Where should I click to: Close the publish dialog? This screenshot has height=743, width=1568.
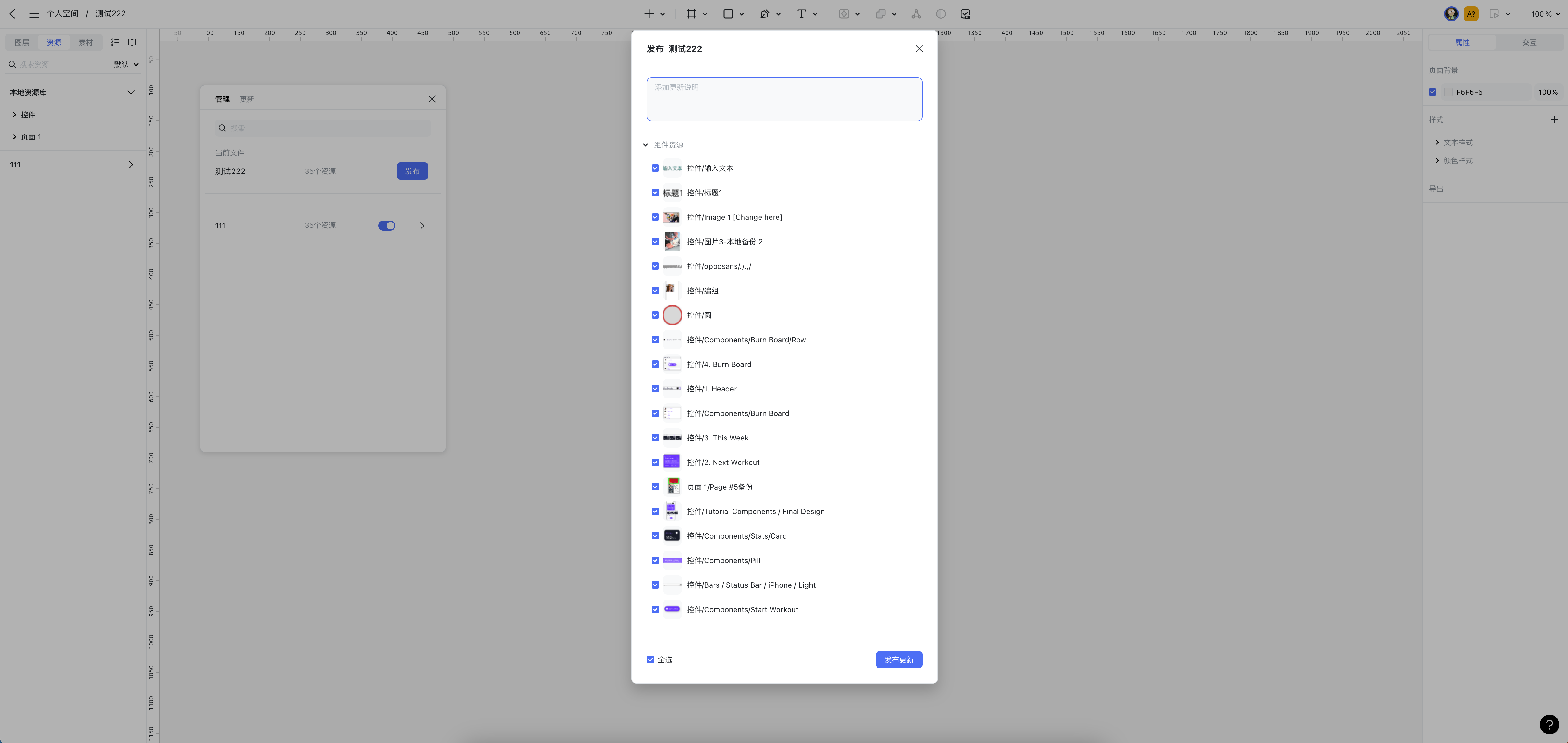(x=919, y=49)
